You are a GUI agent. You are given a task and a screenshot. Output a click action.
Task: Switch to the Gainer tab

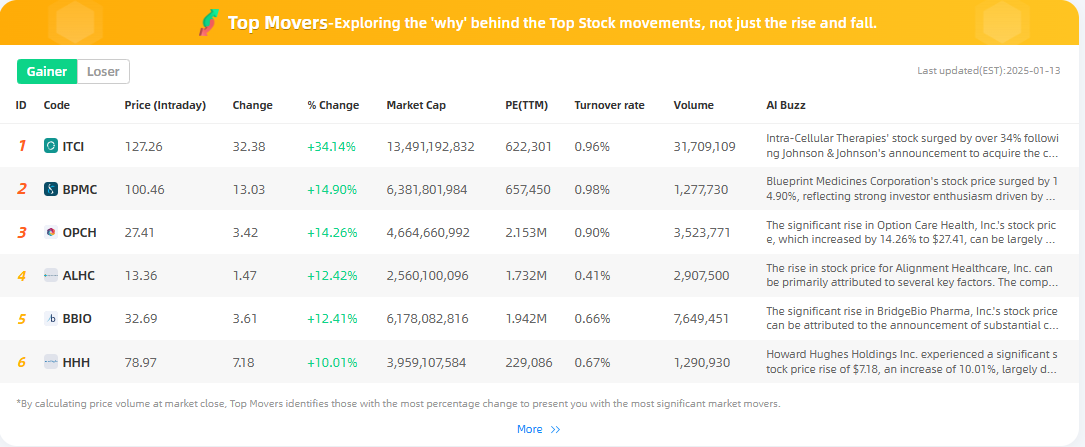(47, 71)
